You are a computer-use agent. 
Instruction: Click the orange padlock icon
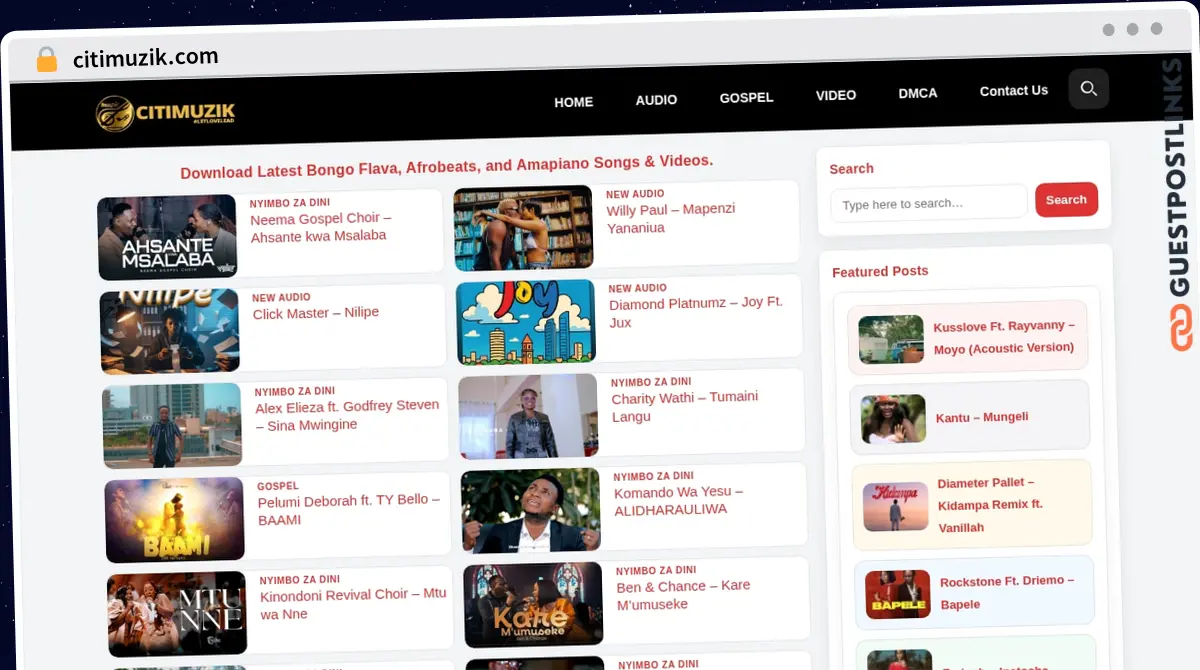pyautogui.click(x=46, y=60)
